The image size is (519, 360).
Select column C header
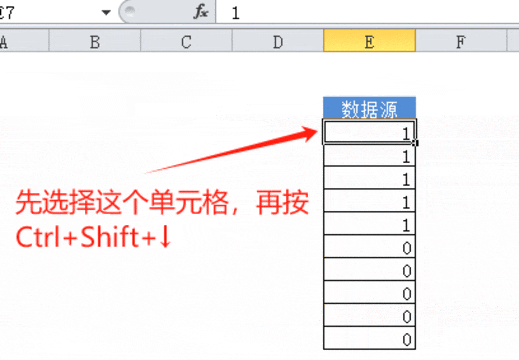pyautogui.click(x=186, y=42)
